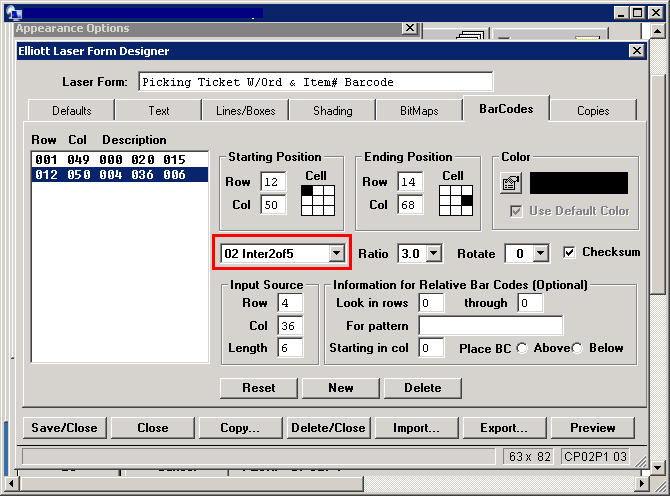Toggle the Use Default Color checkbox
670x496 pixels.
pyautogui.click(x=516, y=211)
